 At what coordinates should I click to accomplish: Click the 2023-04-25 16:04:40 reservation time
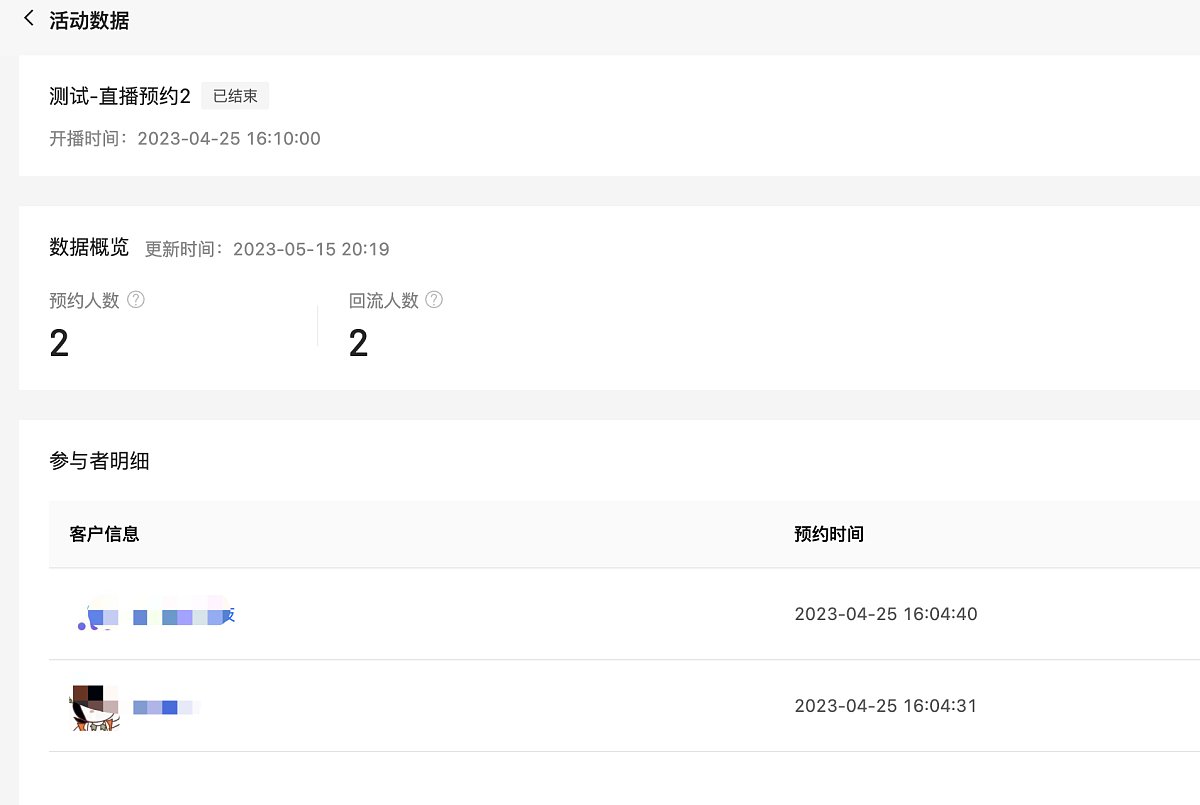[886, 614]
